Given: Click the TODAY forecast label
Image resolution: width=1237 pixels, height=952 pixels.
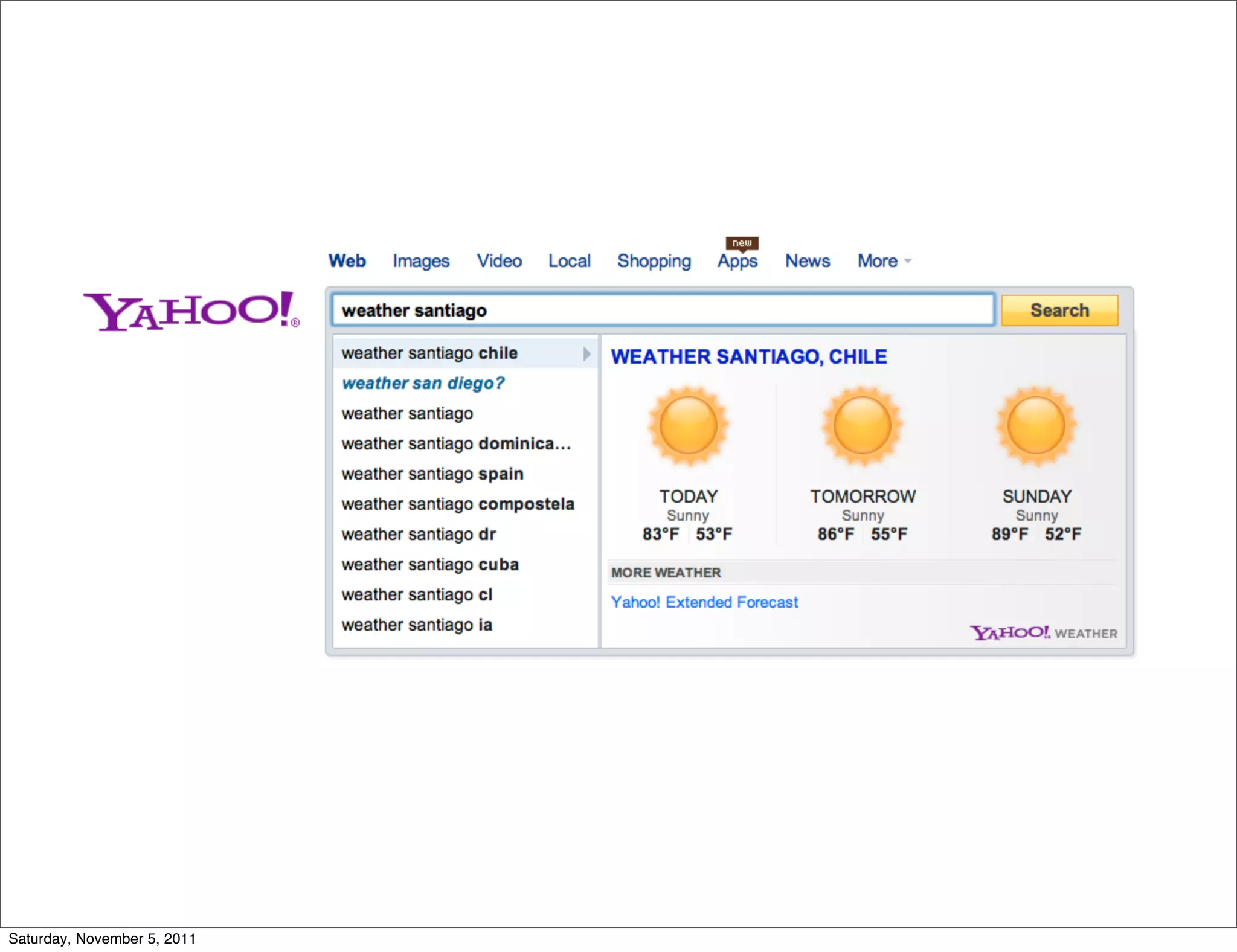Looking at the screenshot, I should tap(688, 497).
